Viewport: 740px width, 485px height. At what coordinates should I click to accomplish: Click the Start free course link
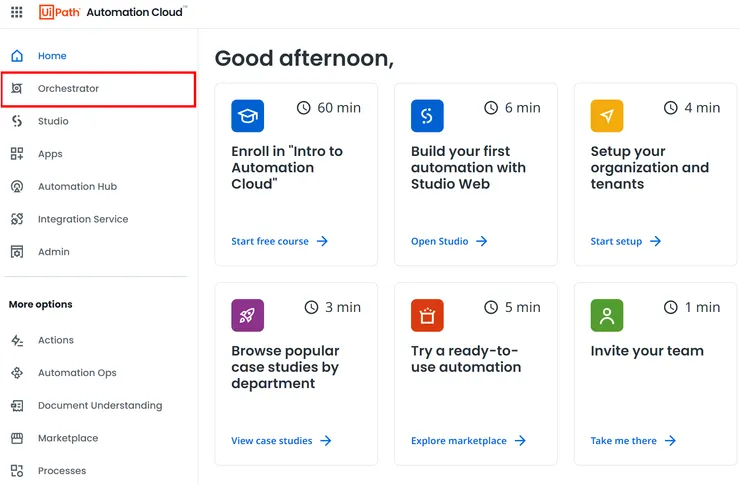pyautogui.click(x=279, y=241)
